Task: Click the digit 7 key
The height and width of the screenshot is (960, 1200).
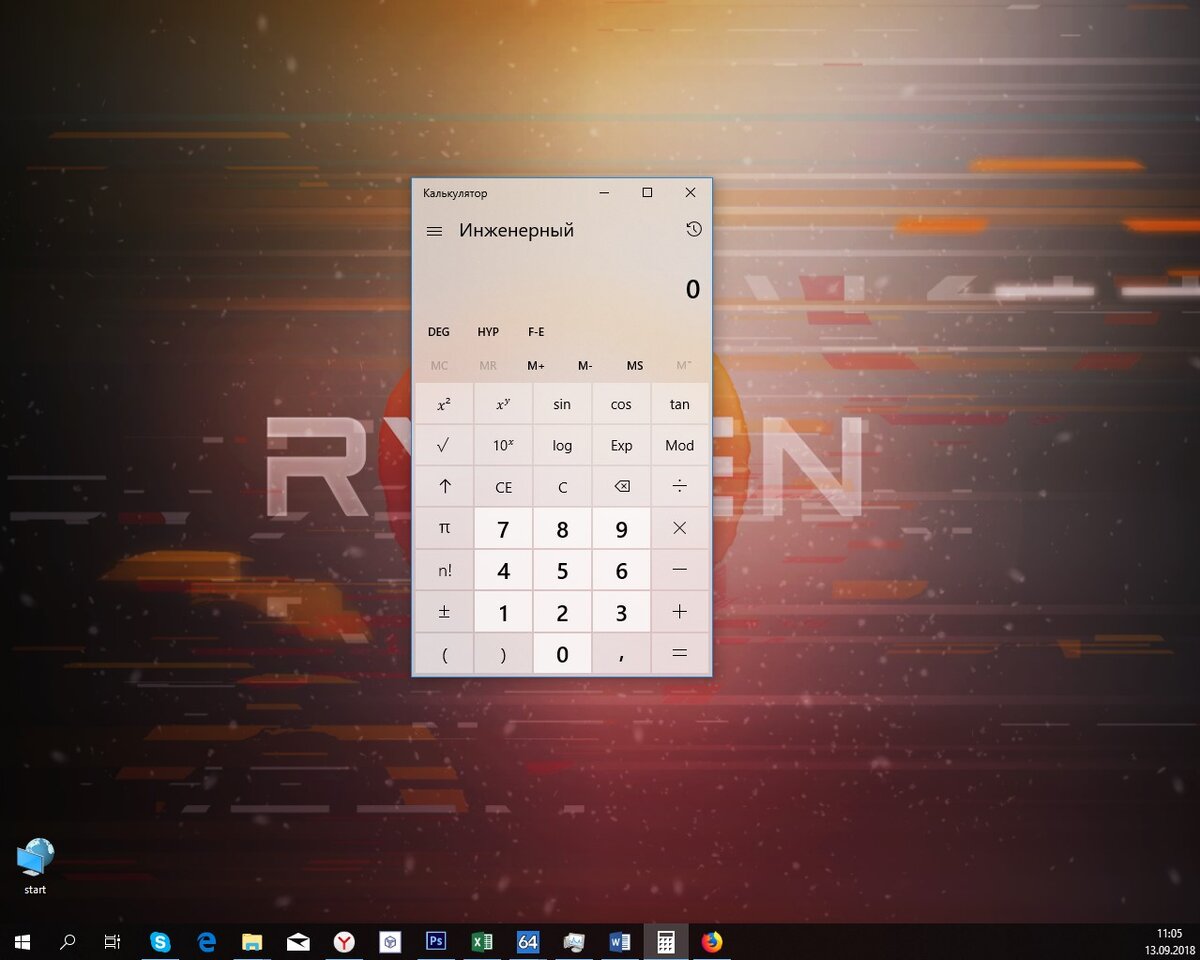Action: pos(503,529)
